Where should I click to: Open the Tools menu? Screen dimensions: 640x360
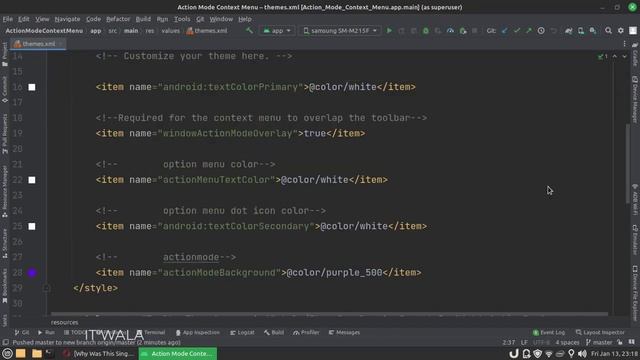click(182, 19)
